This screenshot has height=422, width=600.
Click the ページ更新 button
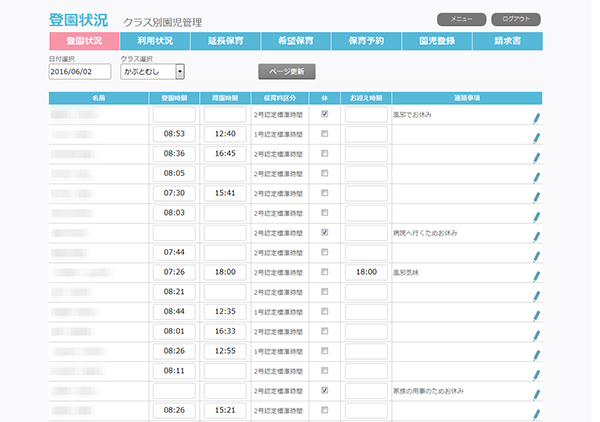pos(287,72)
